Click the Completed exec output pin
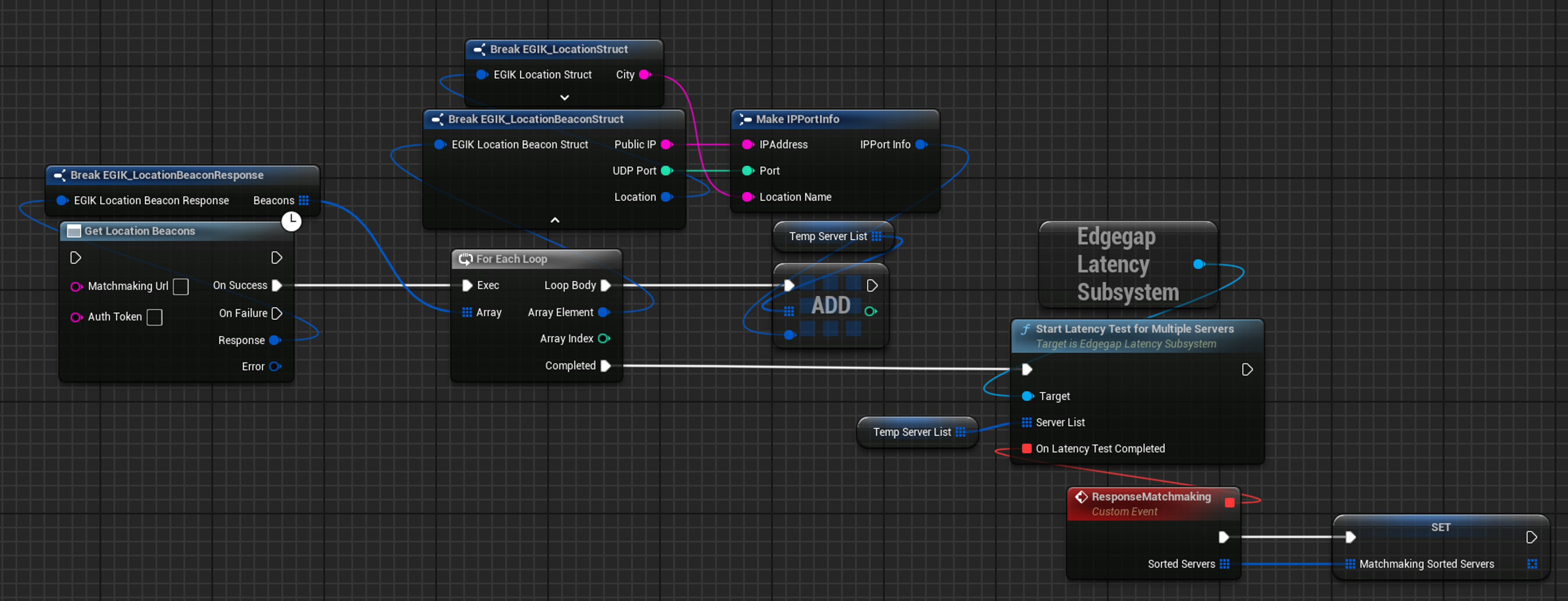 click(606, 366)
